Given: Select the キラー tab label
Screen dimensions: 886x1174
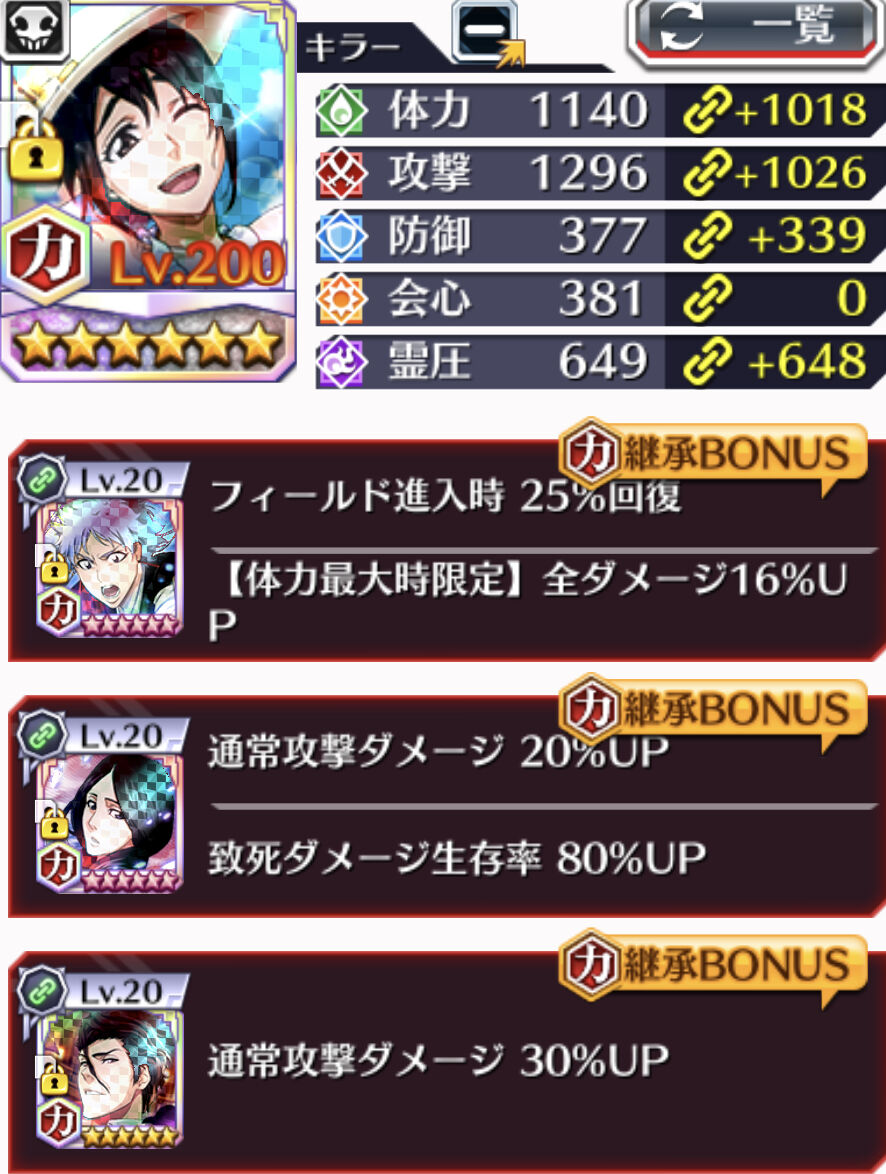Looking at the screenshot, I should [x=352, y=48].
